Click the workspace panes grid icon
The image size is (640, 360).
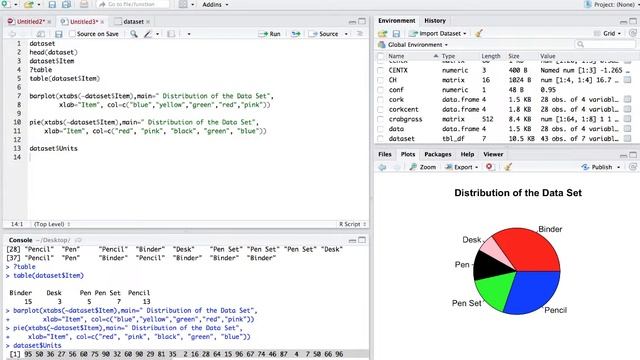click(183, 4)
